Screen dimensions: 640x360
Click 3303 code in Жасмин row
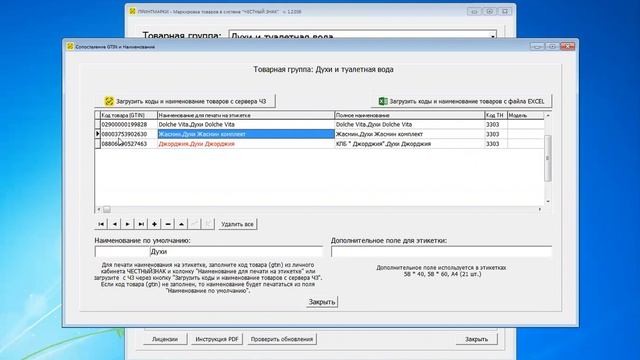click(496, 134)
